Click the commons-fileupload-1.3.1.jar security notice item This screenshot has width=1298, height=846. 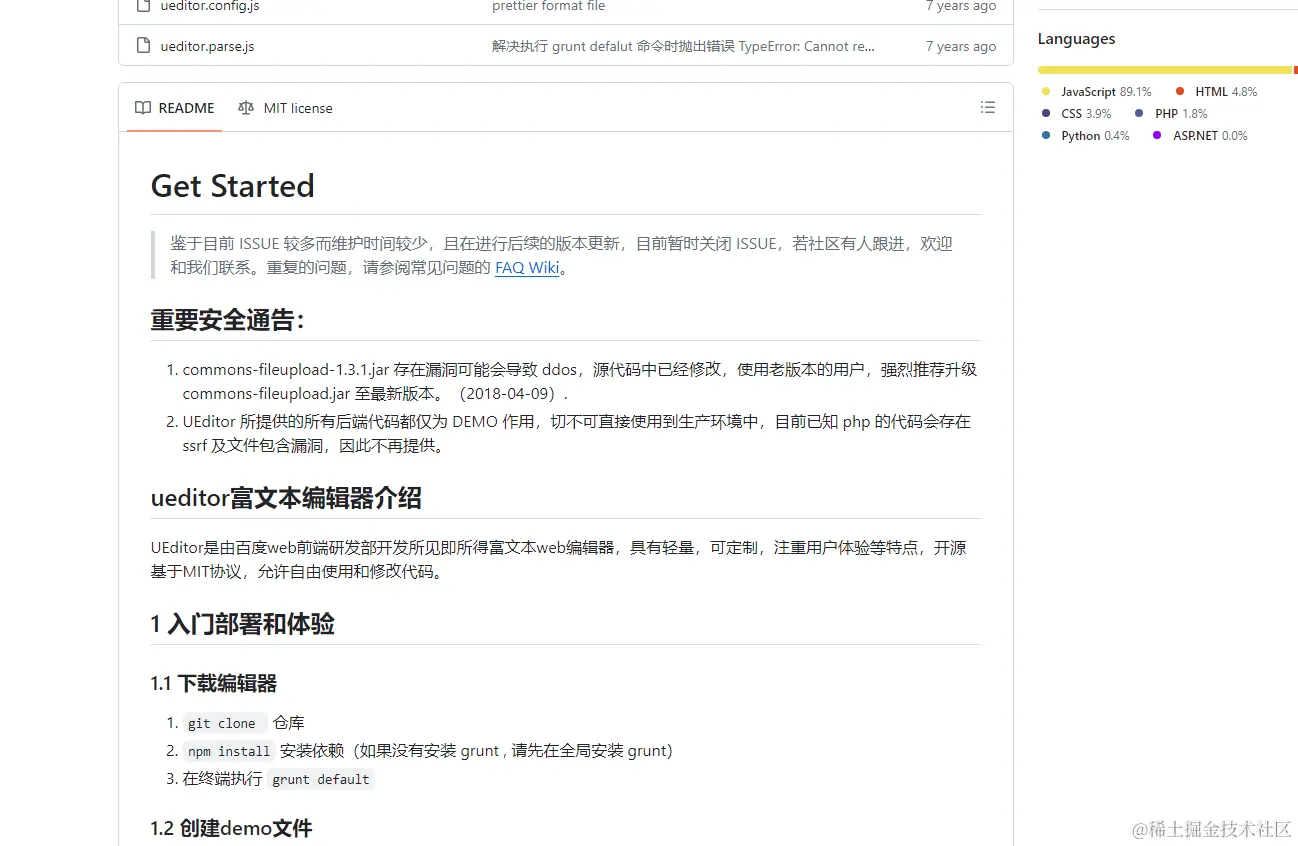(x=580, y=382)
